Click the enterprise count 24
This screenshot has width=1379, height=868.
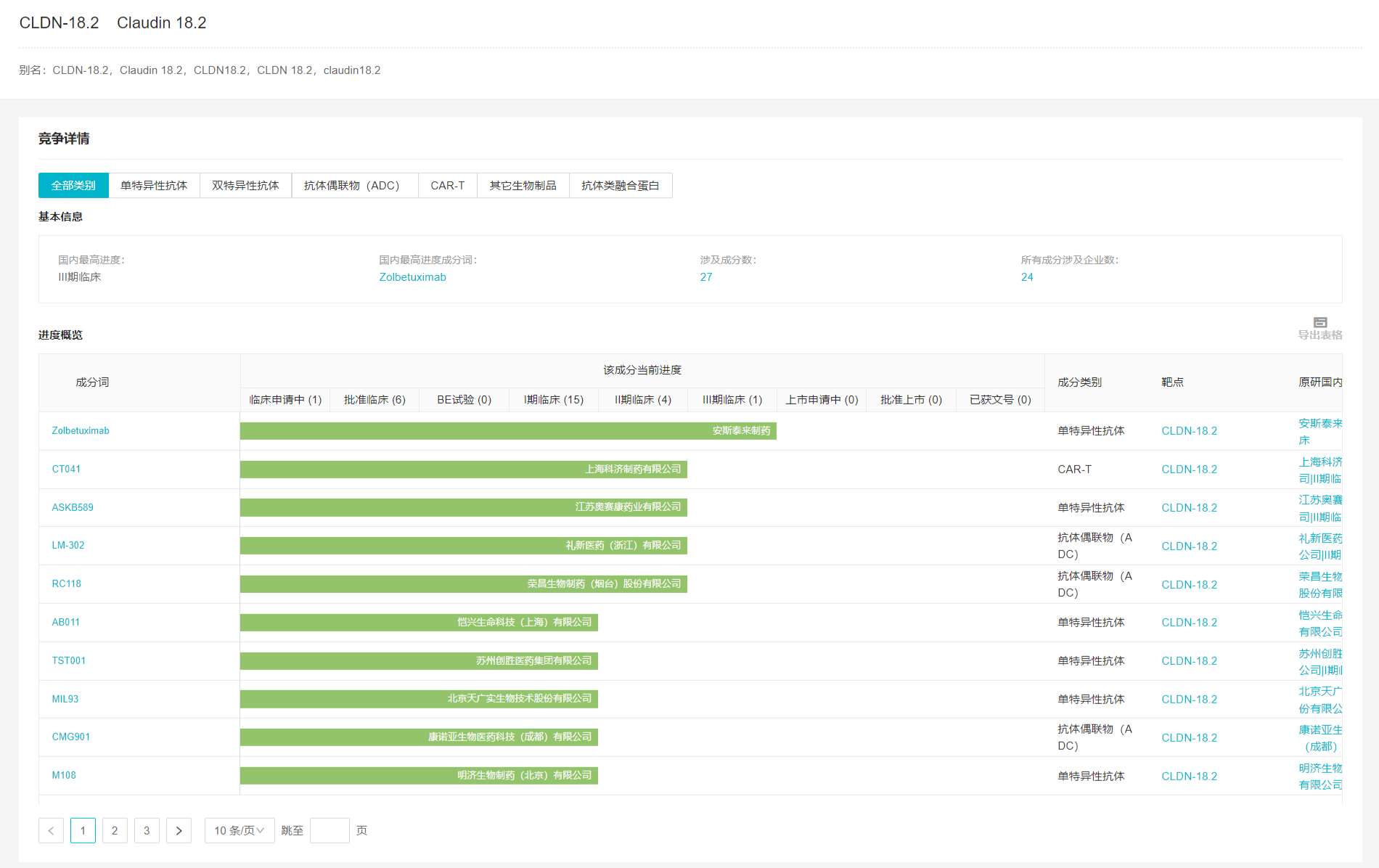point(1027,277)
